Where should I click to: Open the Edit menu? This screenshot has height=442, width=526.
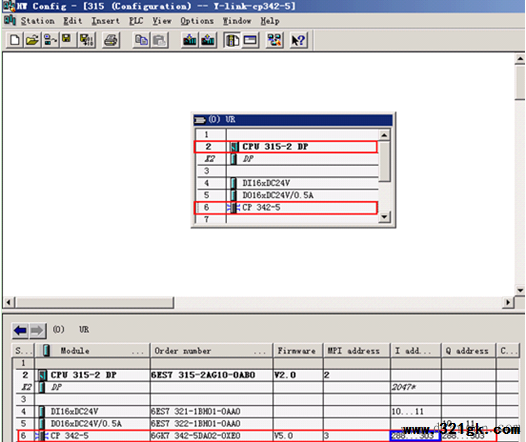73,21
